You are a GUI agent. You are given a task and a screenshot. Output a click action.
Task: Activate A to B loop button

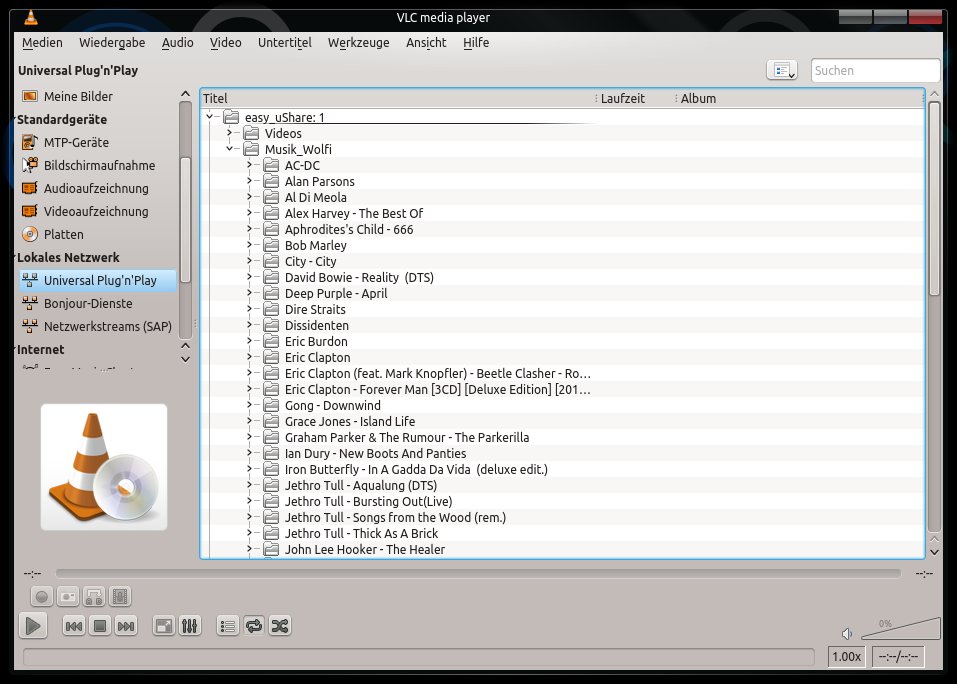94,597
